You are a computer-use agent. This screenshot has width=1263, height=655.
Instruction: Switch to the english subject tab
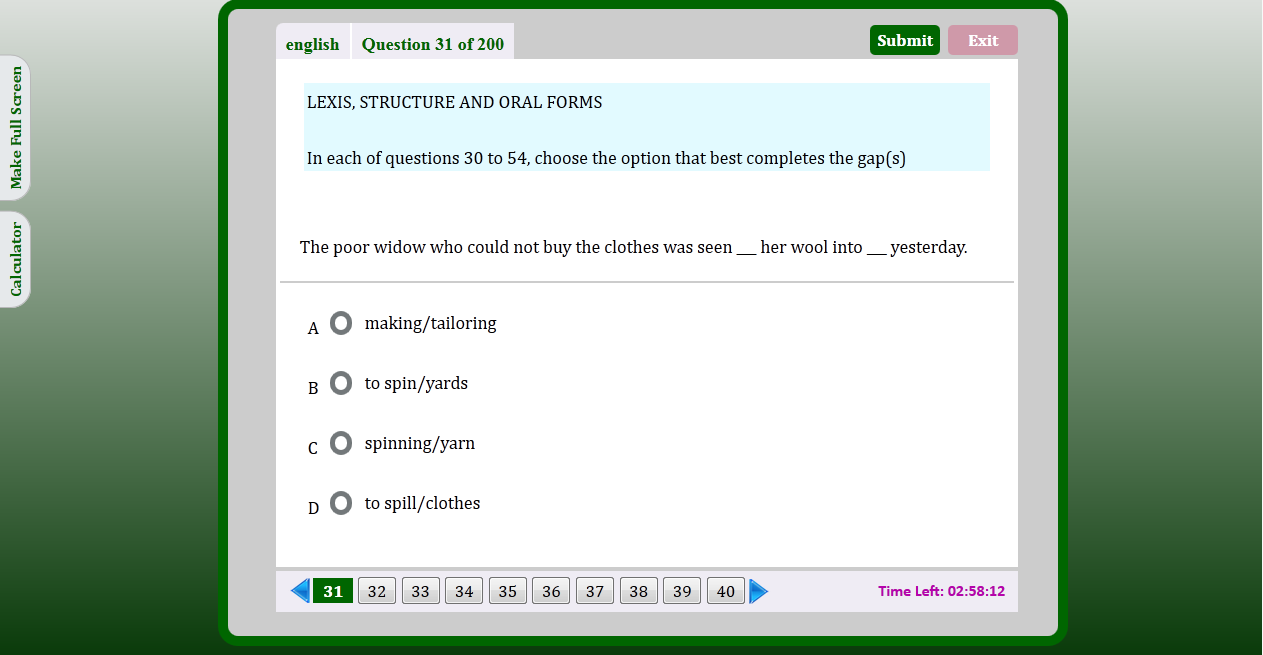[x=312, y=44]
